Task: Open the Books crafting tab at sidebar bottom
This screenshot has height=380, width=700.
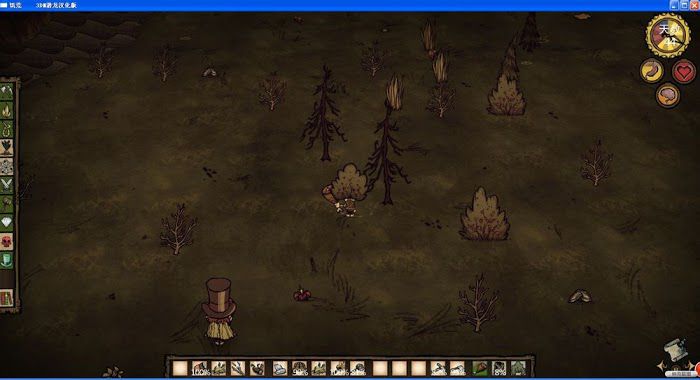Action: click(x=7, y=298)
